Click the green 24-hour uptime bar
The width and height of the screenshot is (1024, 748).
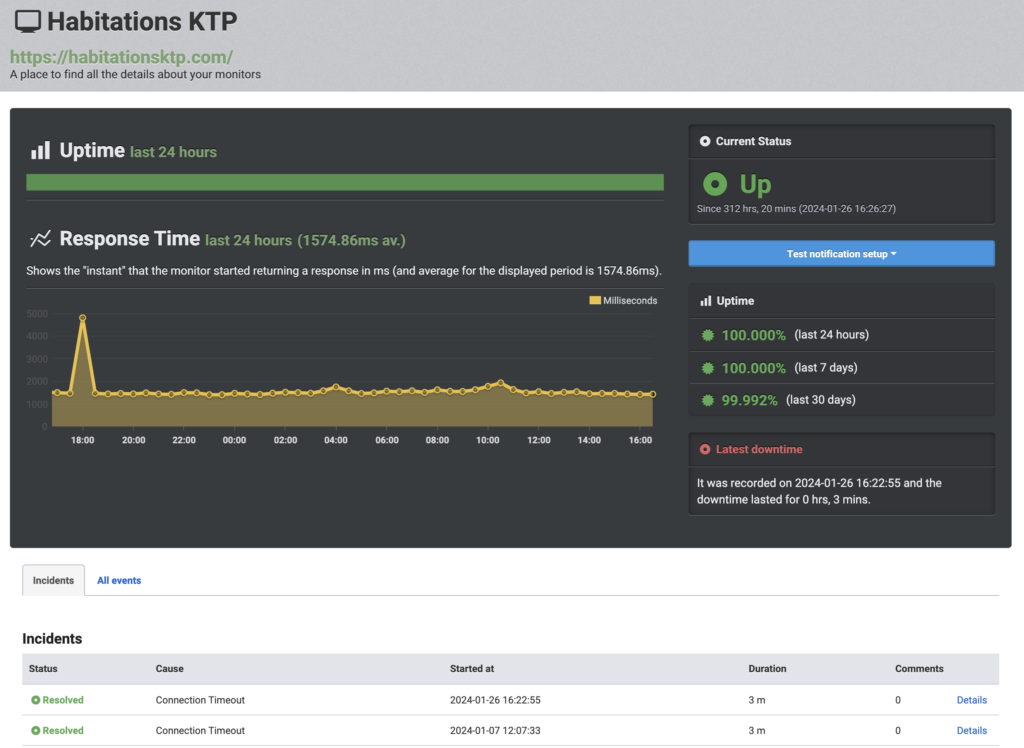pyautogui.click(x=344, y=182)
